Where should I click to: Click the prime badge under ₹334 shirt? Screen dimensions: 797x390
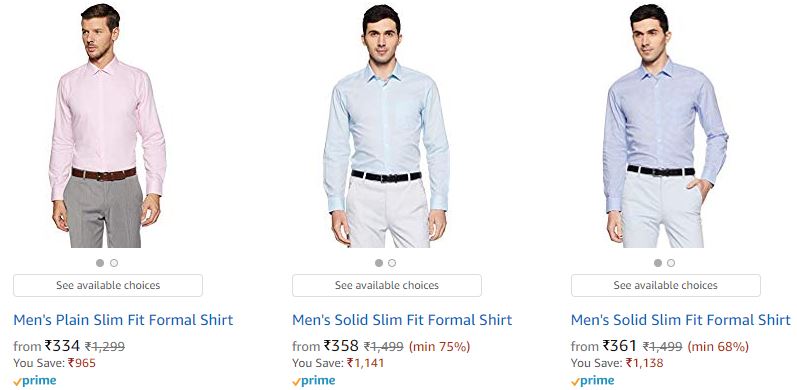click(x=35, y=381)
